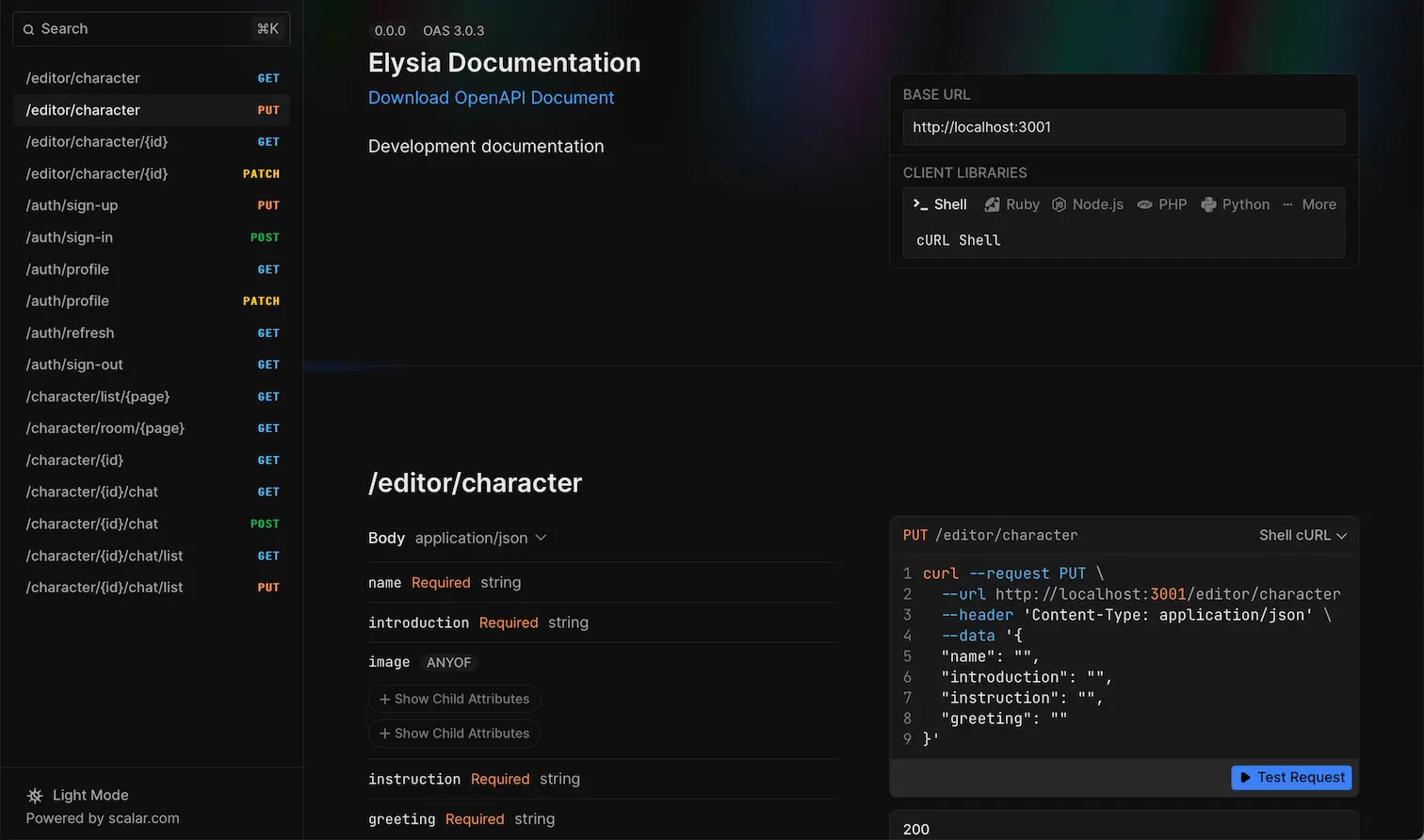Select the cURL tab under Shell
The image size is (1424, 840).
tap(932, 240)
